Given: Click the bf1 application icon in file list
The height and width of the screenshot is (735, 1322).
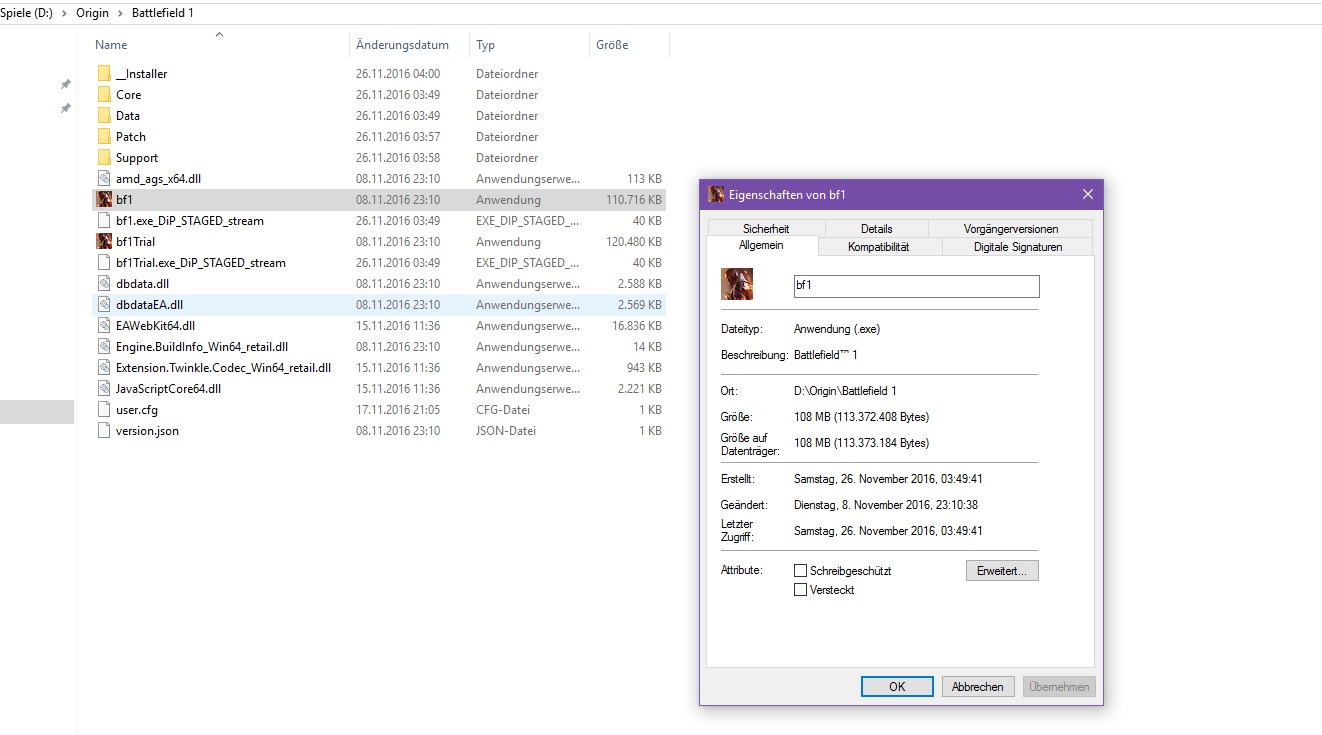Looking at the screenshot, I should 105,200.
